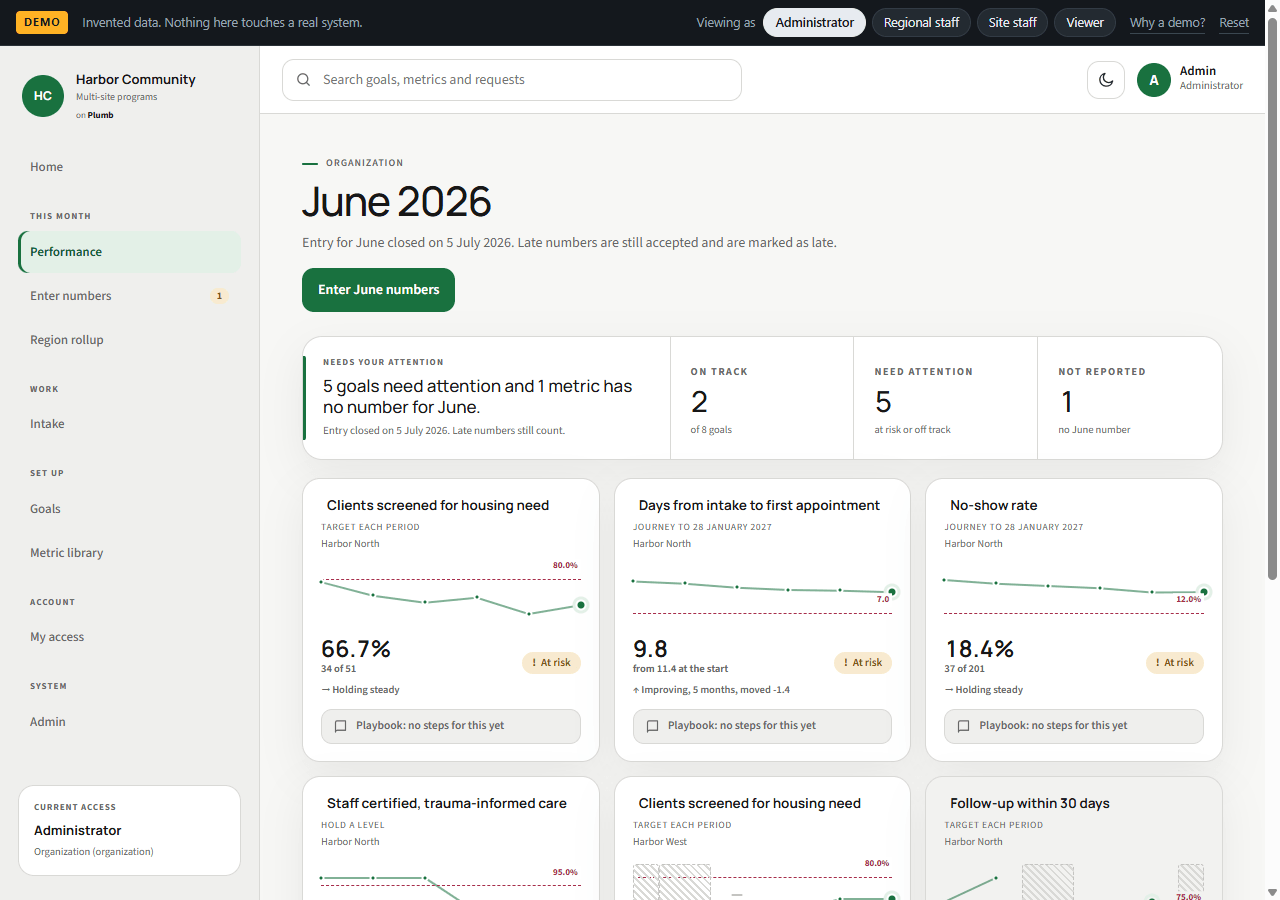Open Region rollup page

[x=129, y=340]
